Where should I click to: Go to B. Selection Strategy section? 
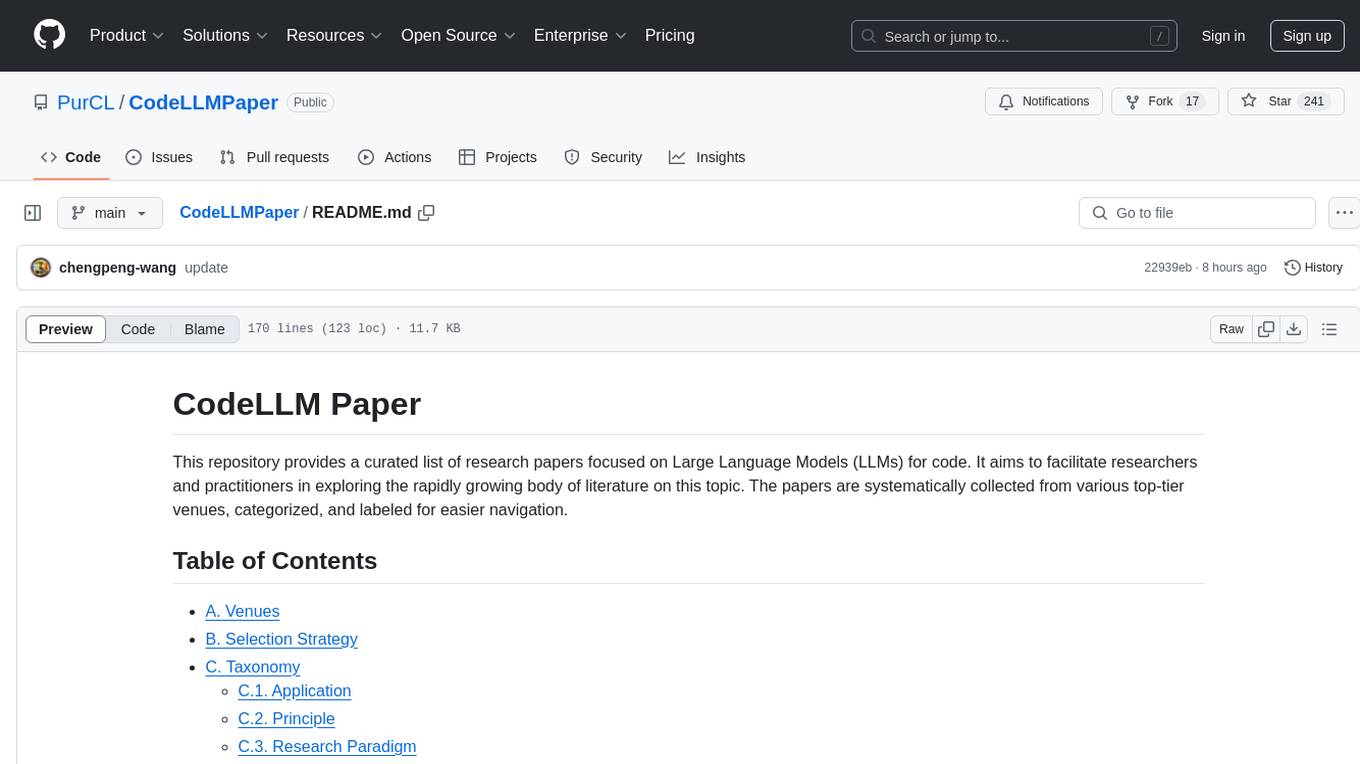coord(281,639)
